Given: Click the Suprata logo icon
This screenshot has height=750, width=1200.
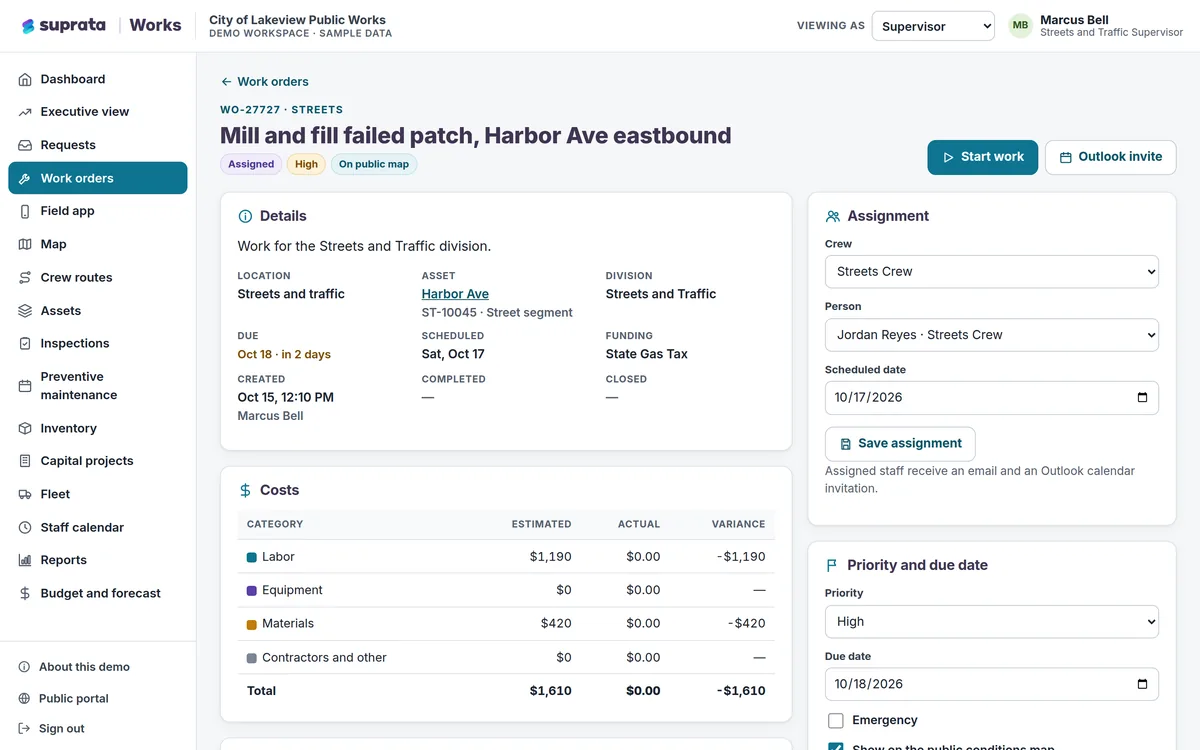Looking at the screenshot, I should tap(28, 26).
